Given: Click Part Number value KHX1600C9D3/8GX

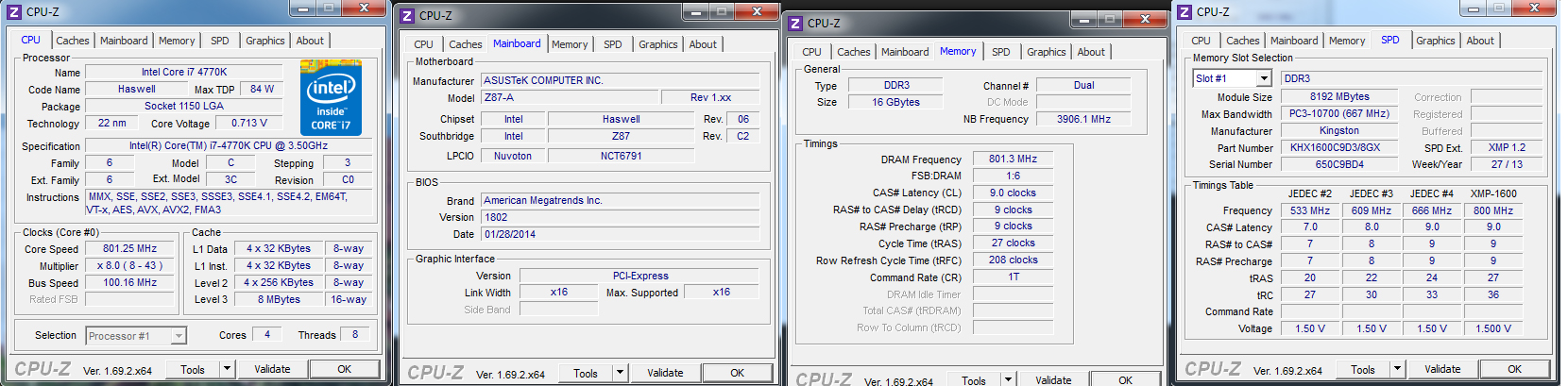Looking at the screenshot, I should pos(1339,147).
